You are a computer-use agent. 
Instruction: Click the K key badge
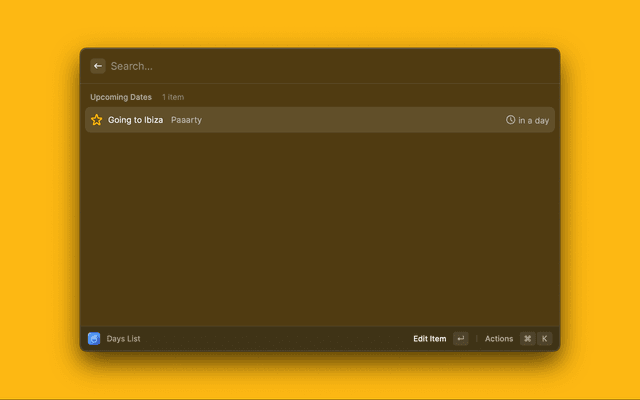click(x=545, y=339)
